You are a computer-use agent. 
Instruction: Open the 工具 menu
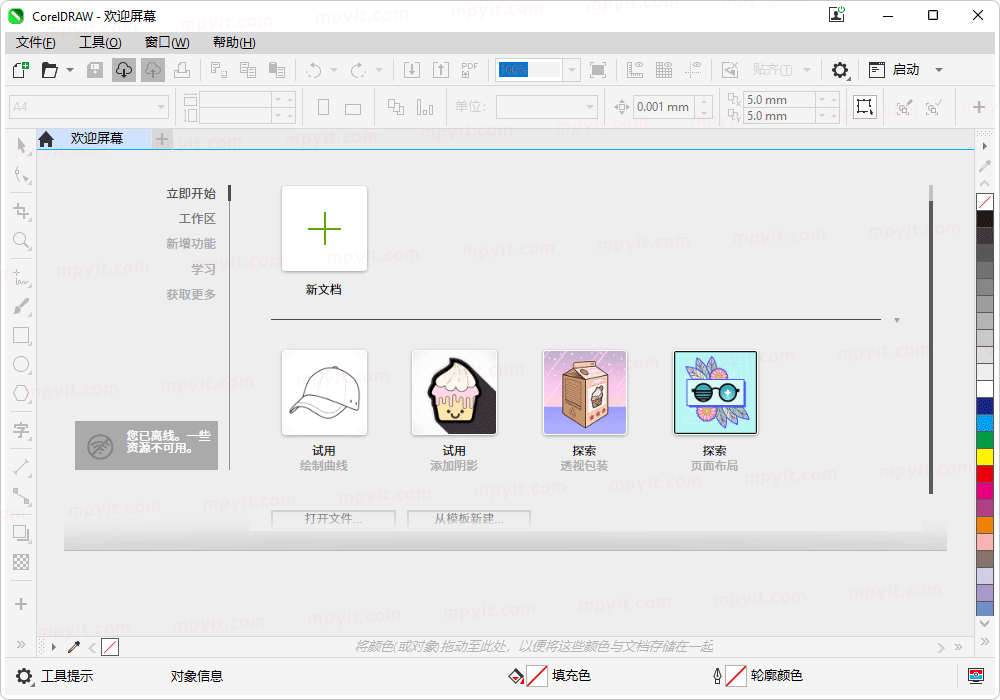tap(100, 42)
